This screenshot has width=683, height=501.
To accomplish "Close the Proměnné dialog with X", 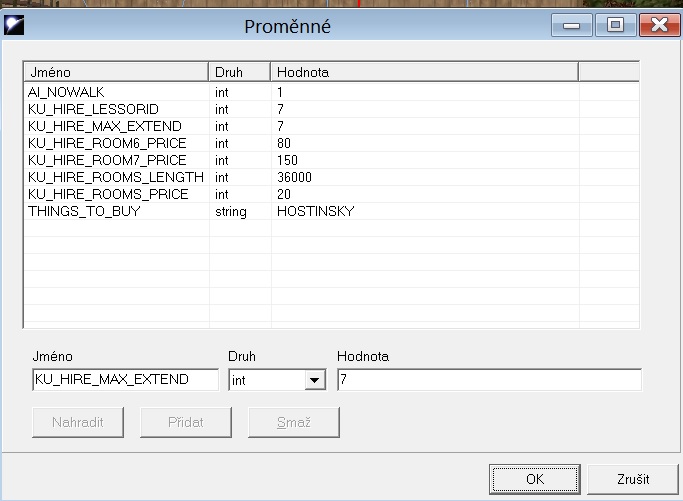I will [x=660, y=26].
